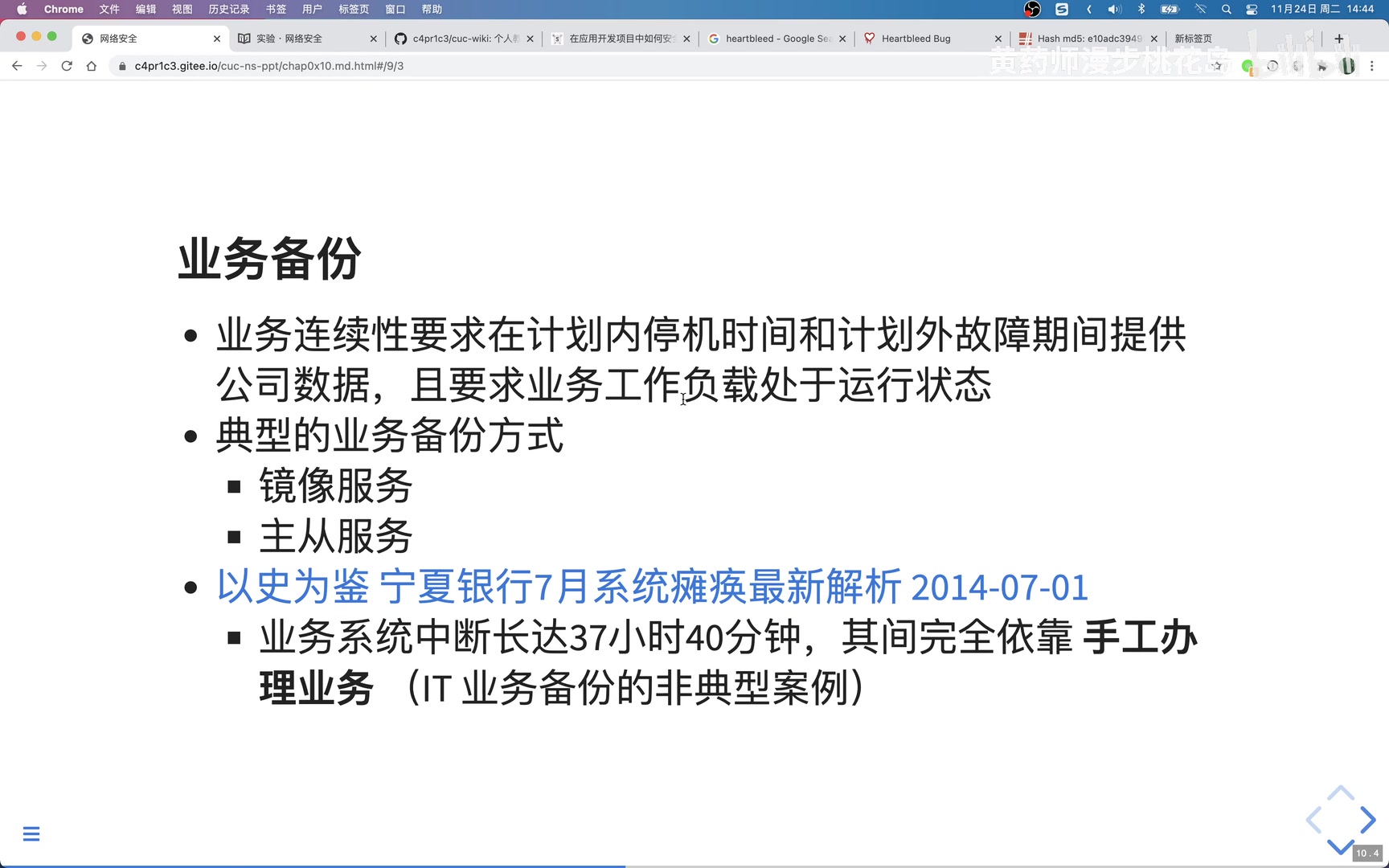1389x868 pixels.
Task: Switch to Hash md5 tab
Action: click(x=1088, y=39)
